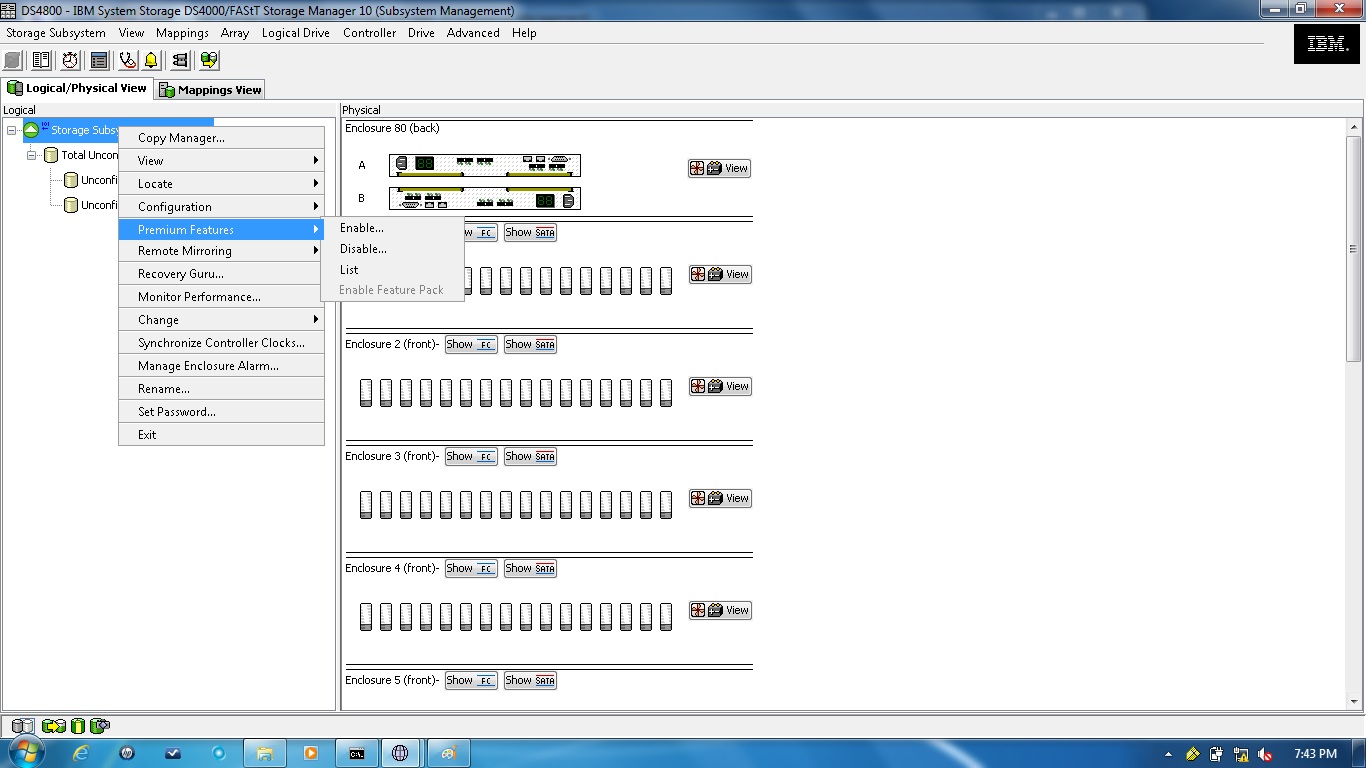This screenshot has width=1366, height=768.
Task: Choose Synchronize Controller Clocks... menu entry
Action: coord(221,342)
